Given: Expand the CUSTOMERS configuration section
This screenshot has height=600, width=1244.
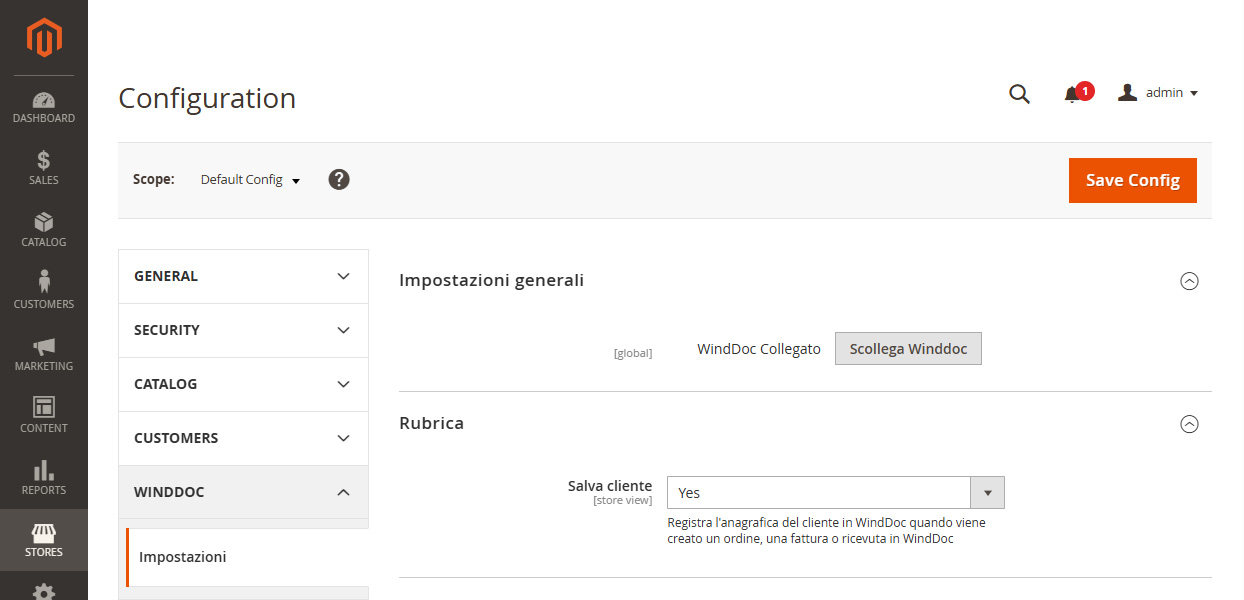Looking at the screenshot, I should (x=243, y=438).
